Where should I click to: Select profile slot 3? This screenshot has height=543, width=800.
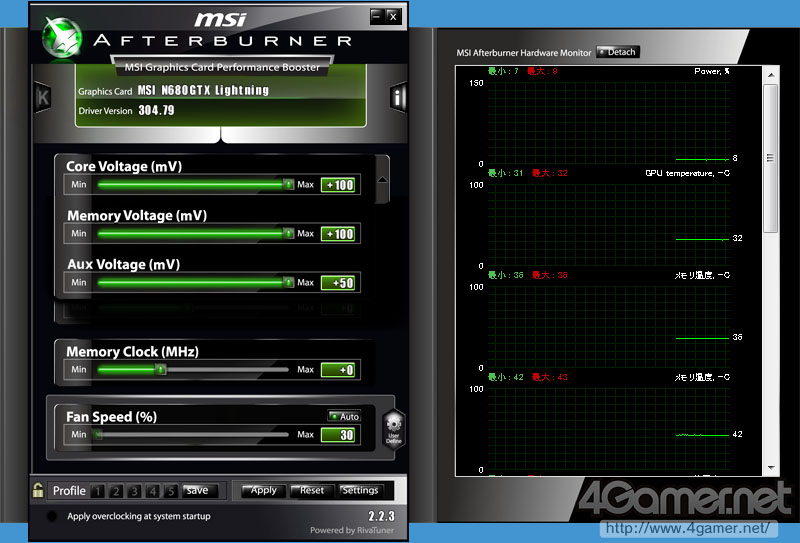(134, 491)
